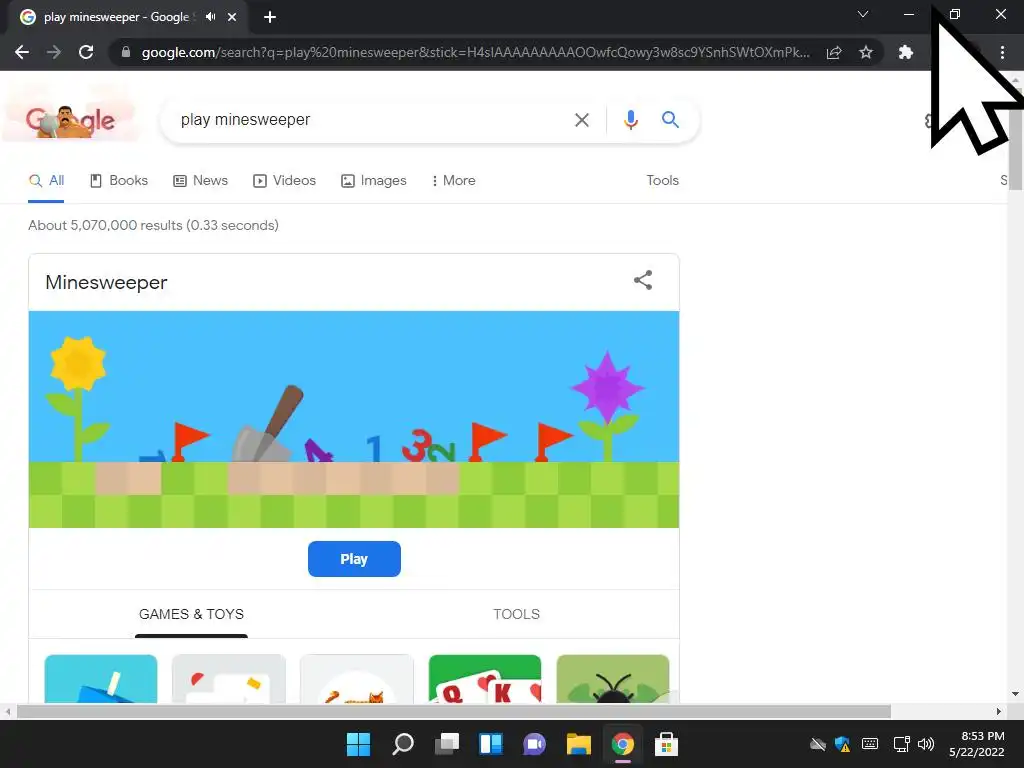
Task: Click the About 5,070,000 results text
Action: (x=153, y=225)
